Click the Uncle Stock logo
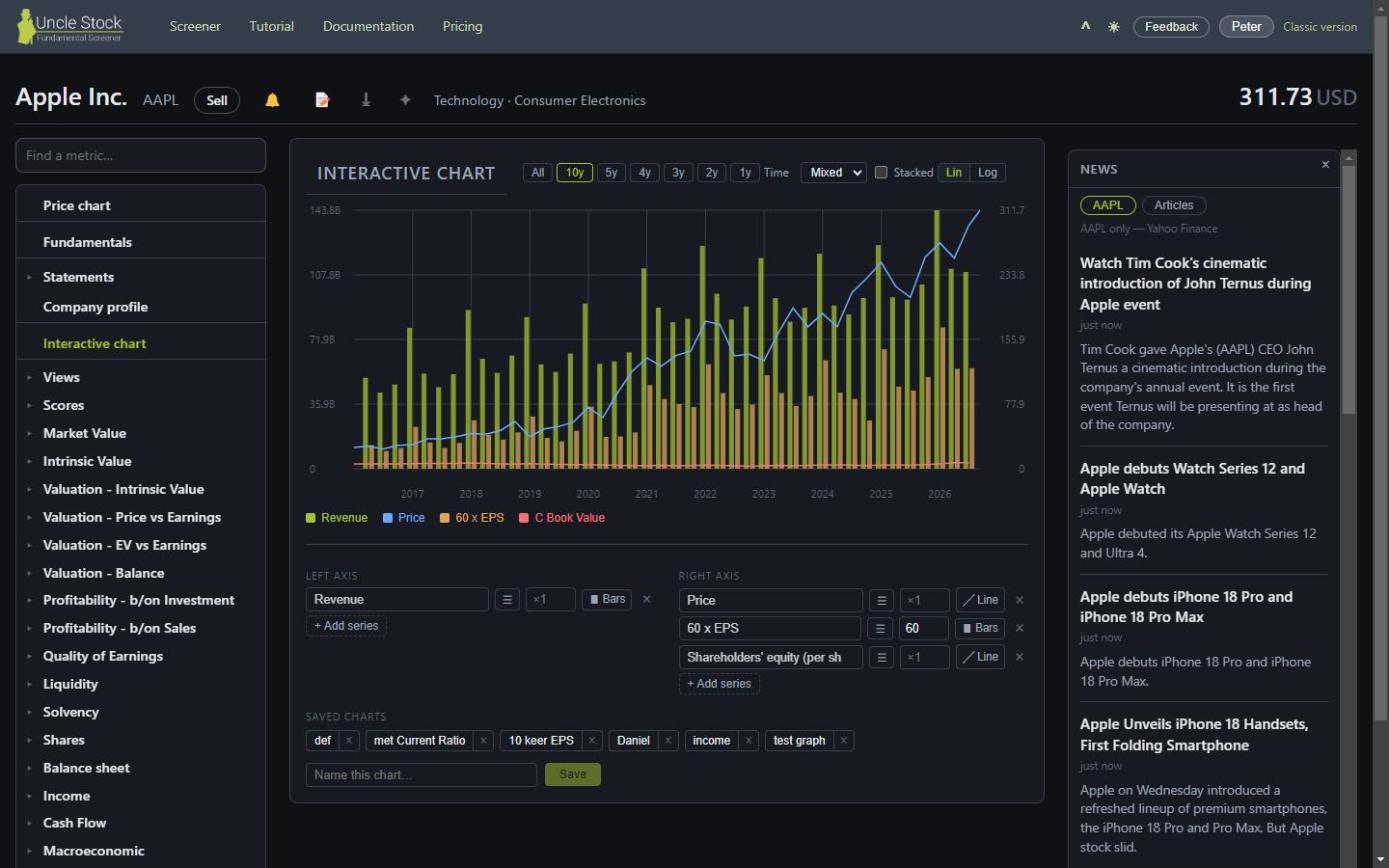The width and height of the screenshot is (1389, 868). [x=70, y=26]
